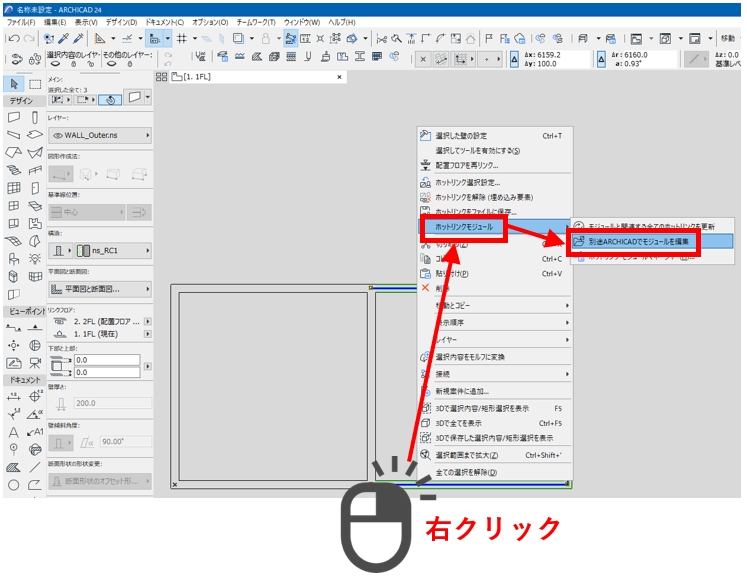Viewport: 747px width, 580px height.
Task: Expand the 2. 2FL top link floor arrow
Action: [148, 322]
